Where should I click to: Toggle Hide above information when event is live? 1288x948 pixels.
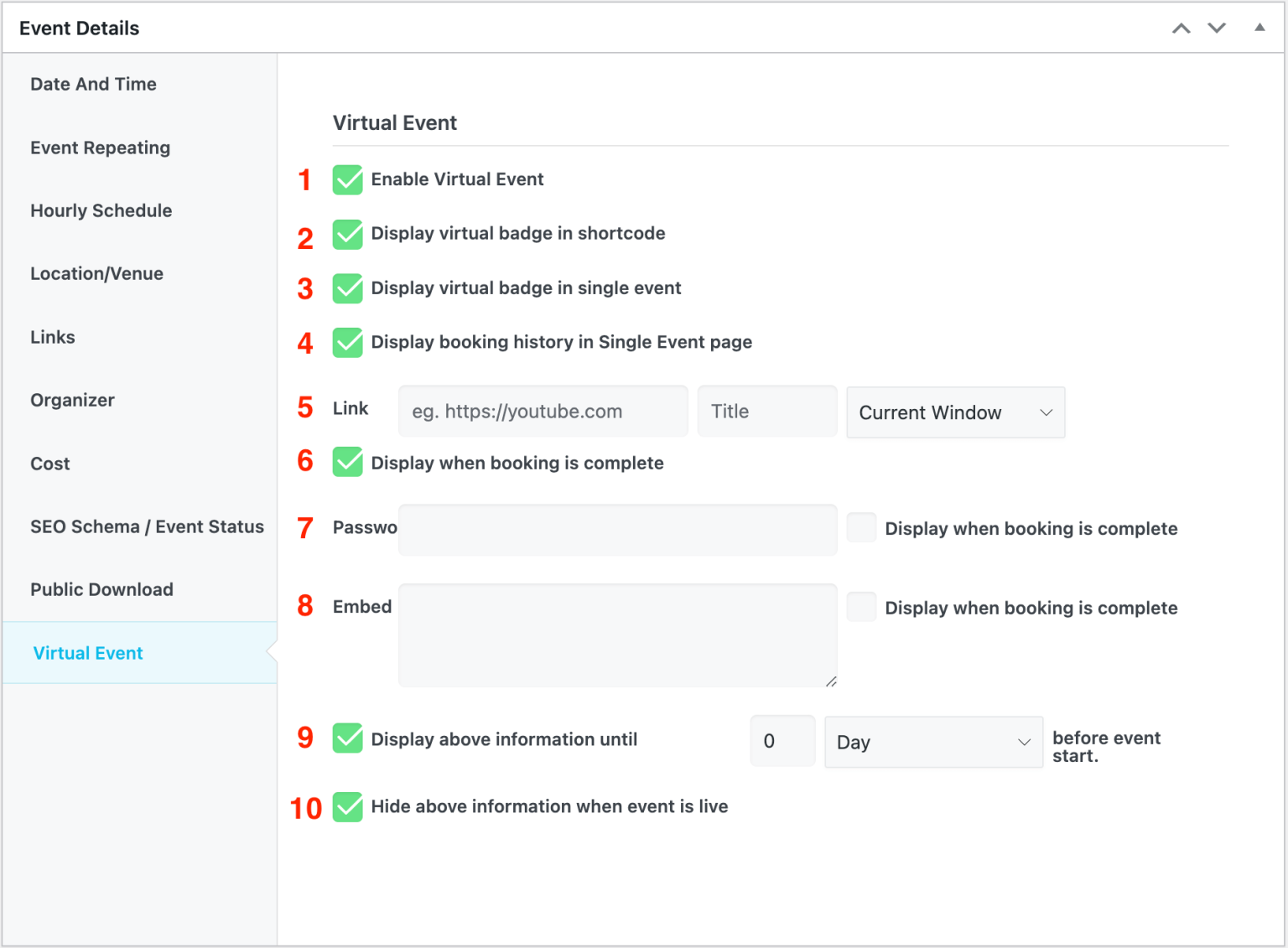pyautogui.click(x=347, y=807)
